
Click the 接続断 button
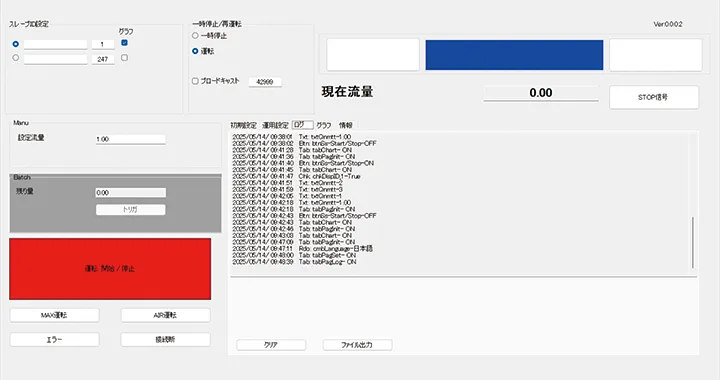pyautogui.click(x=165, y=340)
